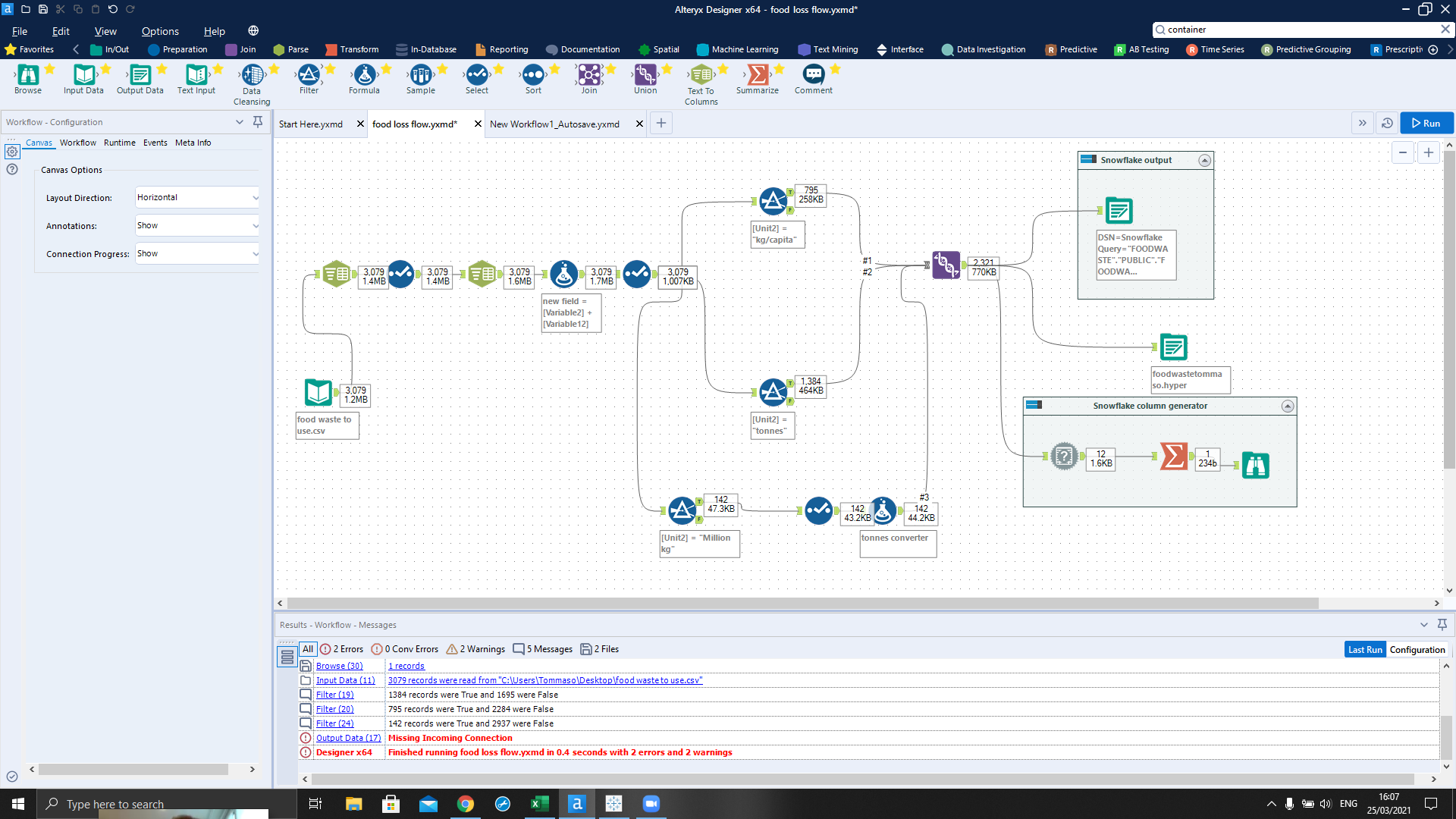1456x819 pixels.
Task: Open the Output Data (17) error link
Action: 348,738
